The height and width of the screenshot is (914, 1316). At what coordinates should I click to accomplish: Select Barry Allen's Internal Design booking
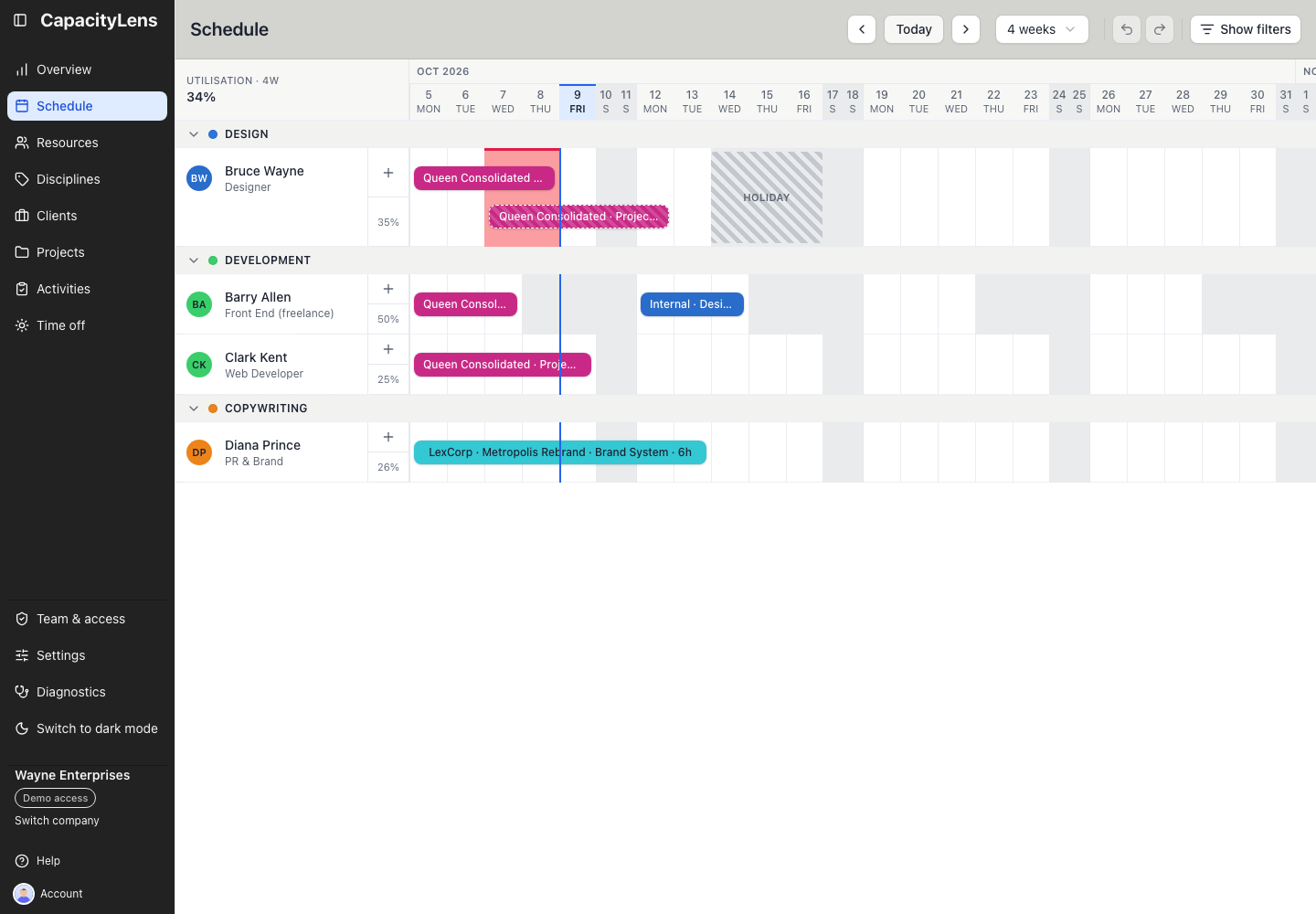[x=692, y=304]
